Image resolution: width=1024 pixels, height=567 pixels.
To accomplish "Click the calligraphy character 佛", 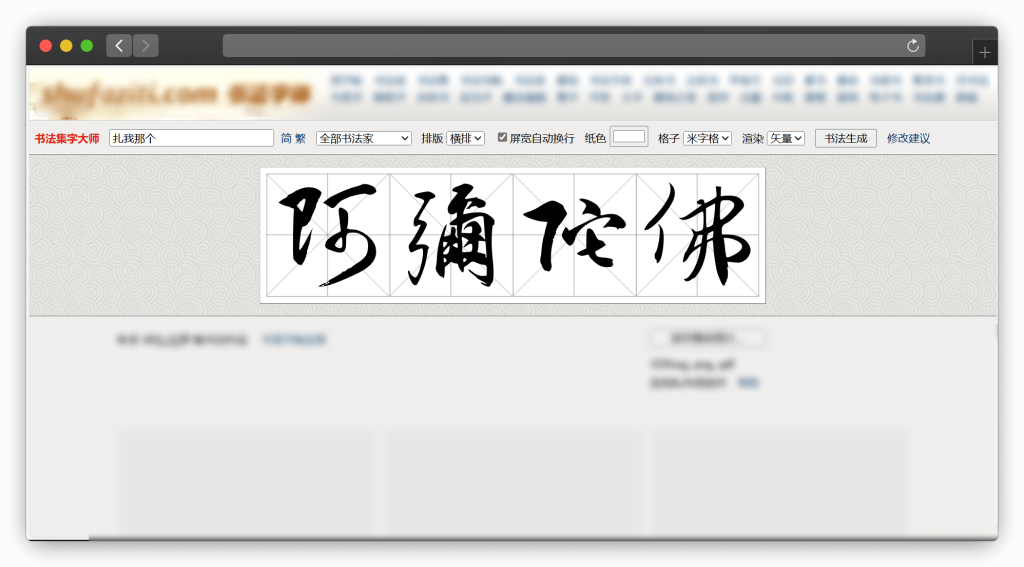I will tap(697, 235).
